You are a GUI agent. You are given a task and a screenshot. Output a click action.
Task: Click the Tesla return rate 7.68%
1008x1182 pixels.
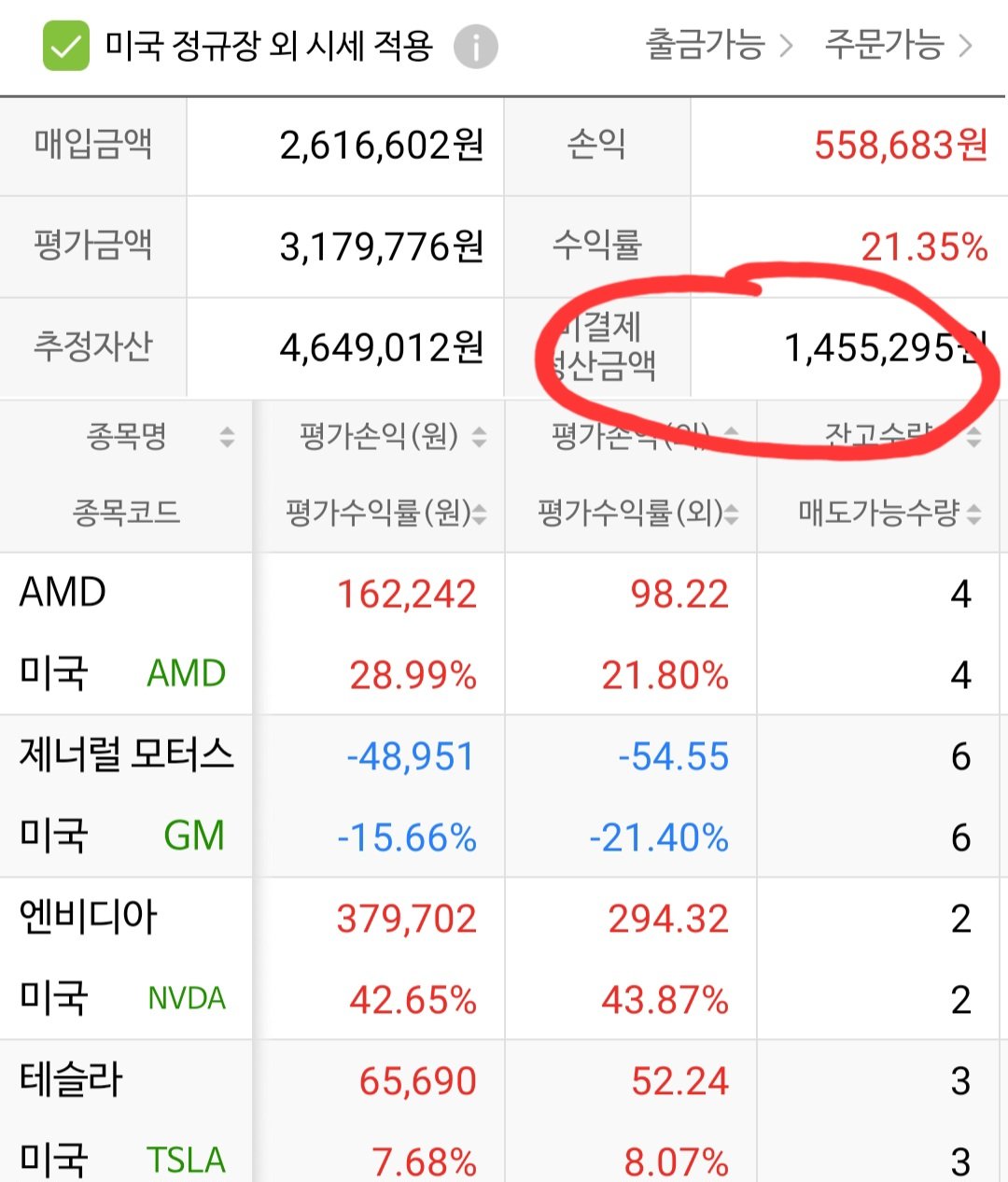pos(424,1161)
